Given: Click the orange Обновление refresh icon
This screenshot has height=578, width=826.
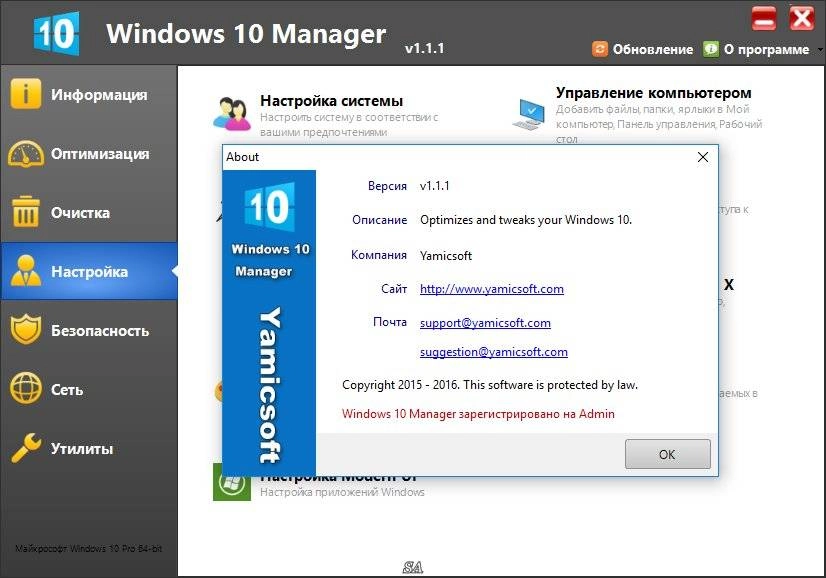Looking at the screenshot, I should pos(599,49).
